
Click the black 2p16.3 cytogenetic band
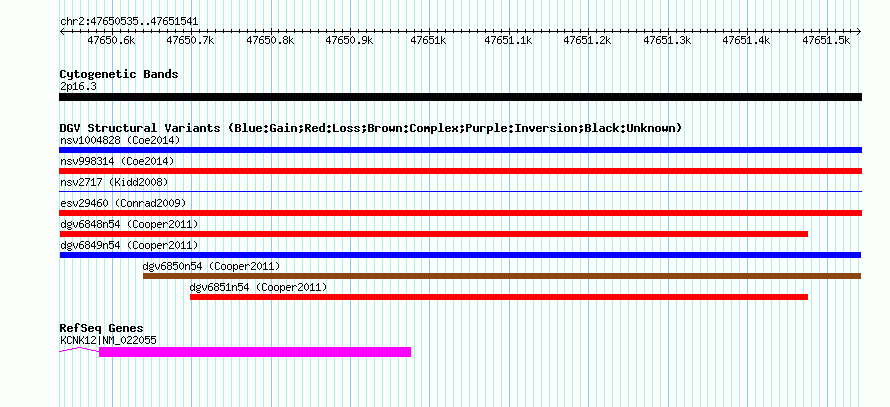(x=460, y=97)
